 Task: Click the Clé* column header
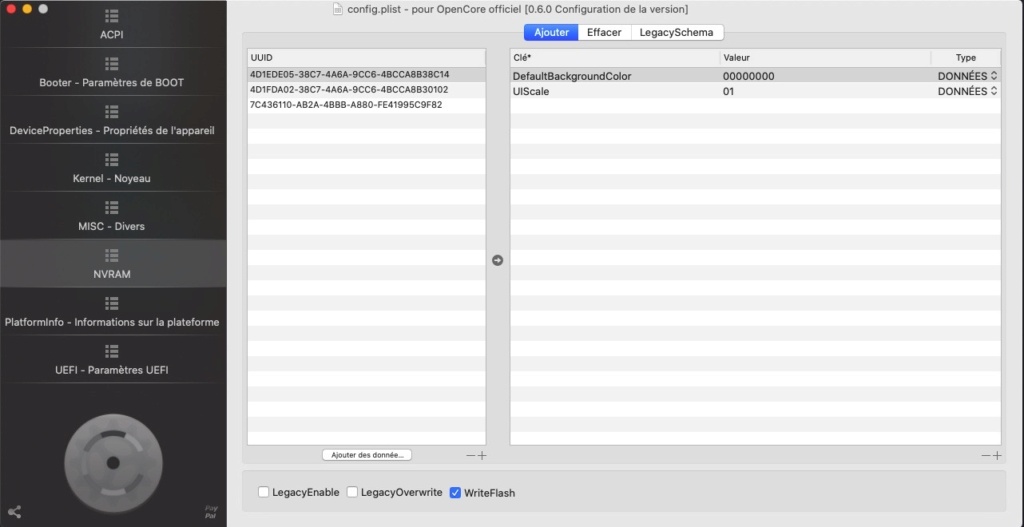coord(615,57)
